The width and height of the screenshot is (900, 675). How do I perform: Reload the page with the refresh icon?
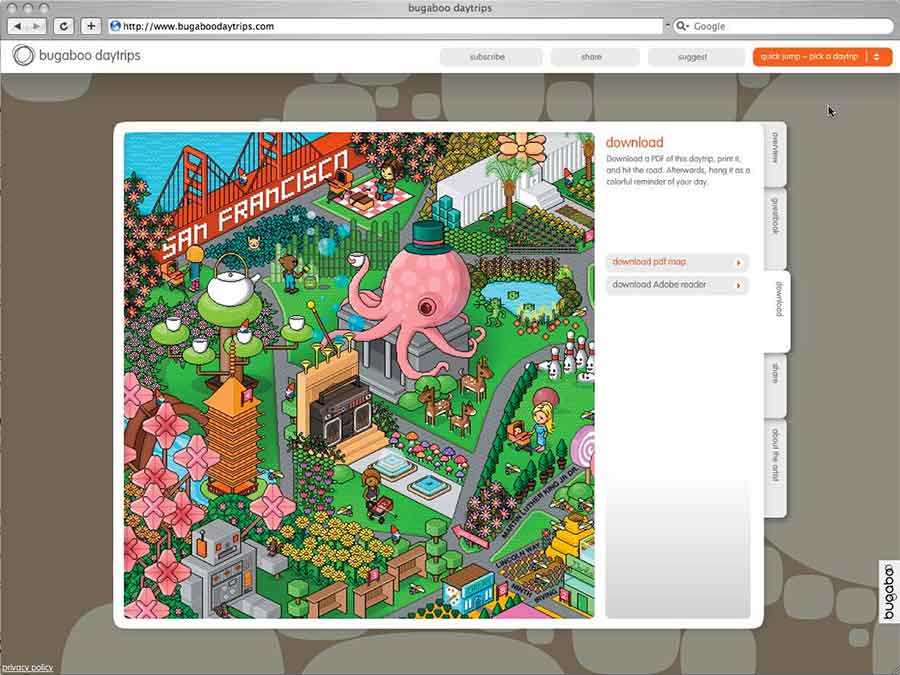pos(64,26)
